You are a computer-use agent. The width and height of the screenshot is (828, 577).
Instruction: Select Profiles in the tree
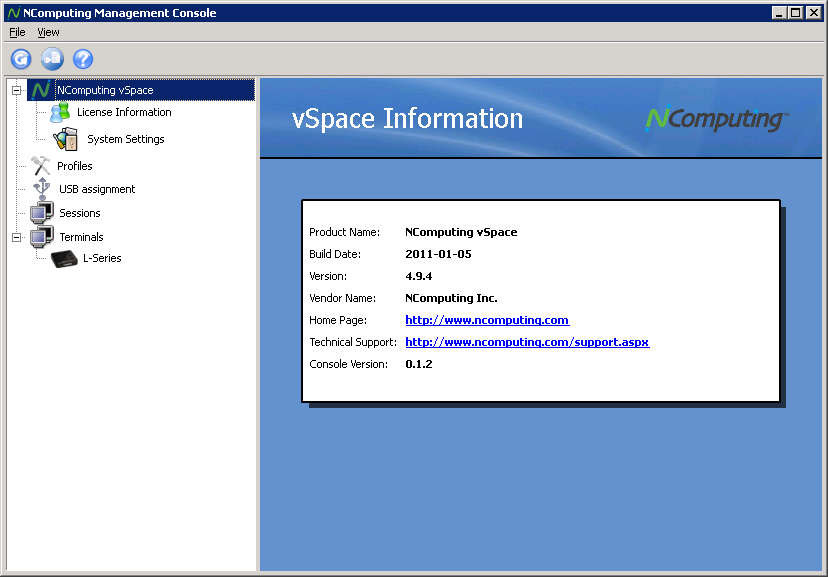pos(74,166)
